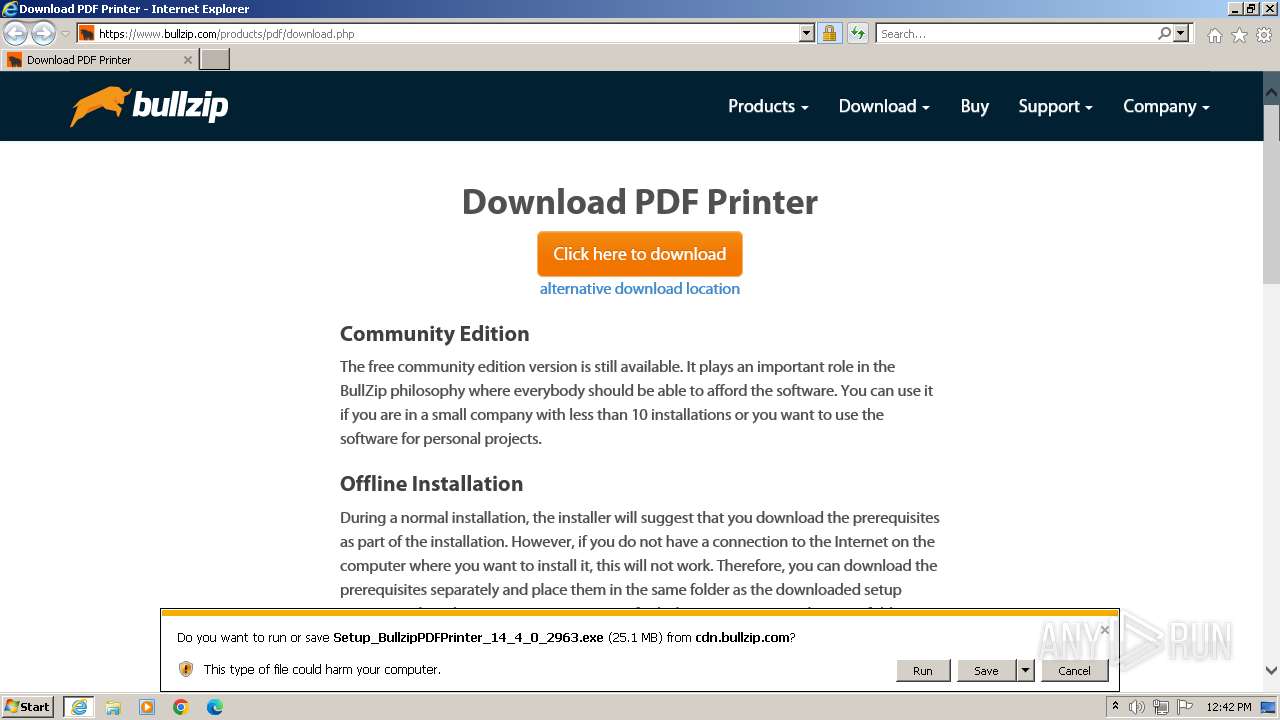Open the Tools gear icon

click(x=1264, y=35)
